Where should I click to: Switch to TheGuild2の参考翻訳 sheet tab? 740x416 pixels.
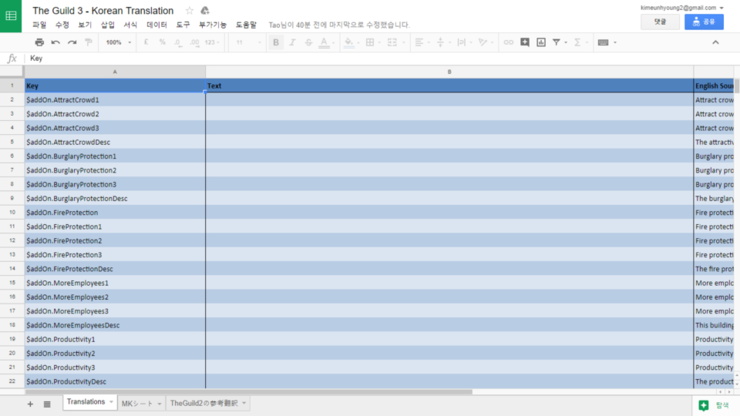pos(203,403)
